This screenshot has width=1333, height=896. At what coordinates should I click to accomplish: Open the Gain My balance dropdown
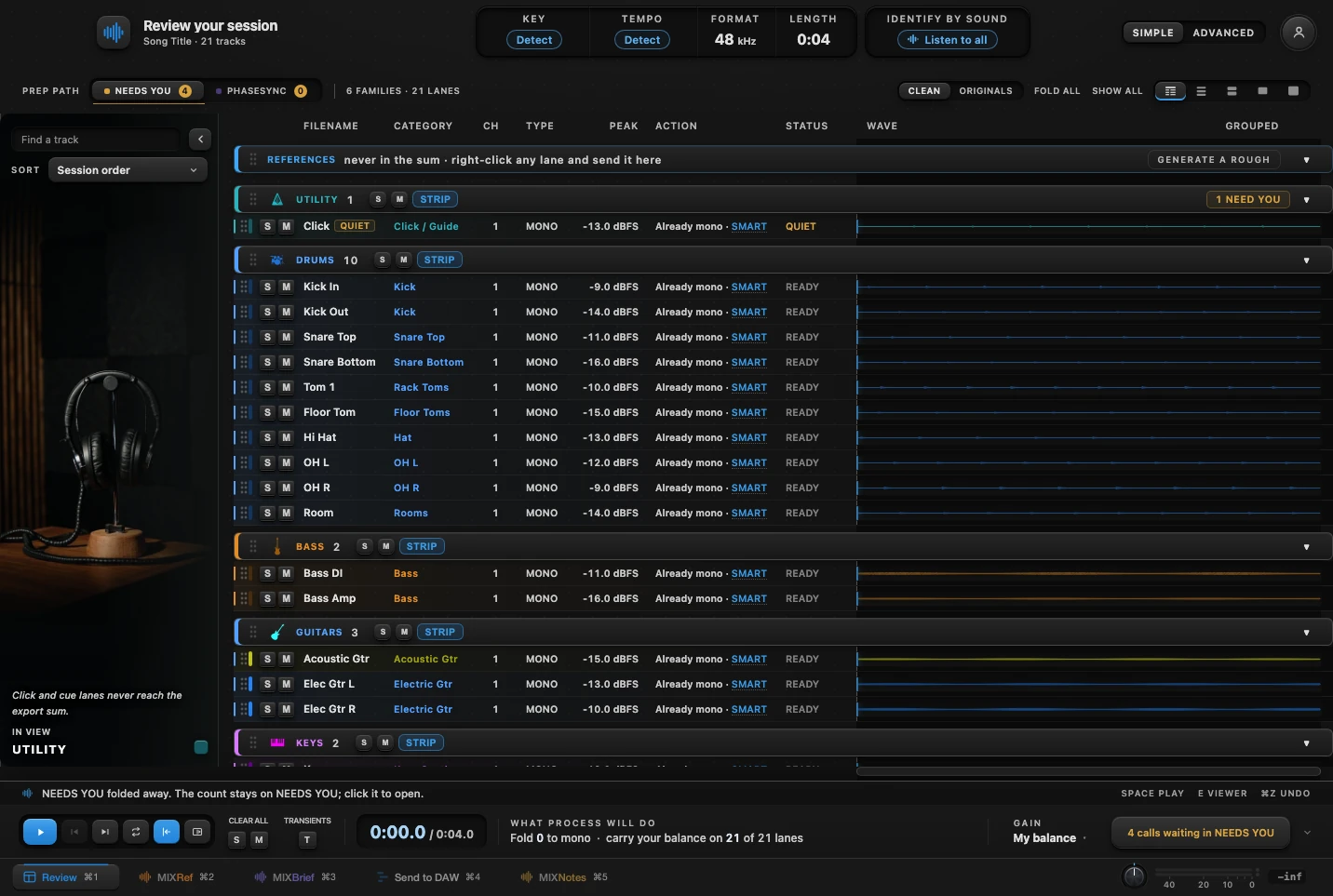pos(1050,838)
